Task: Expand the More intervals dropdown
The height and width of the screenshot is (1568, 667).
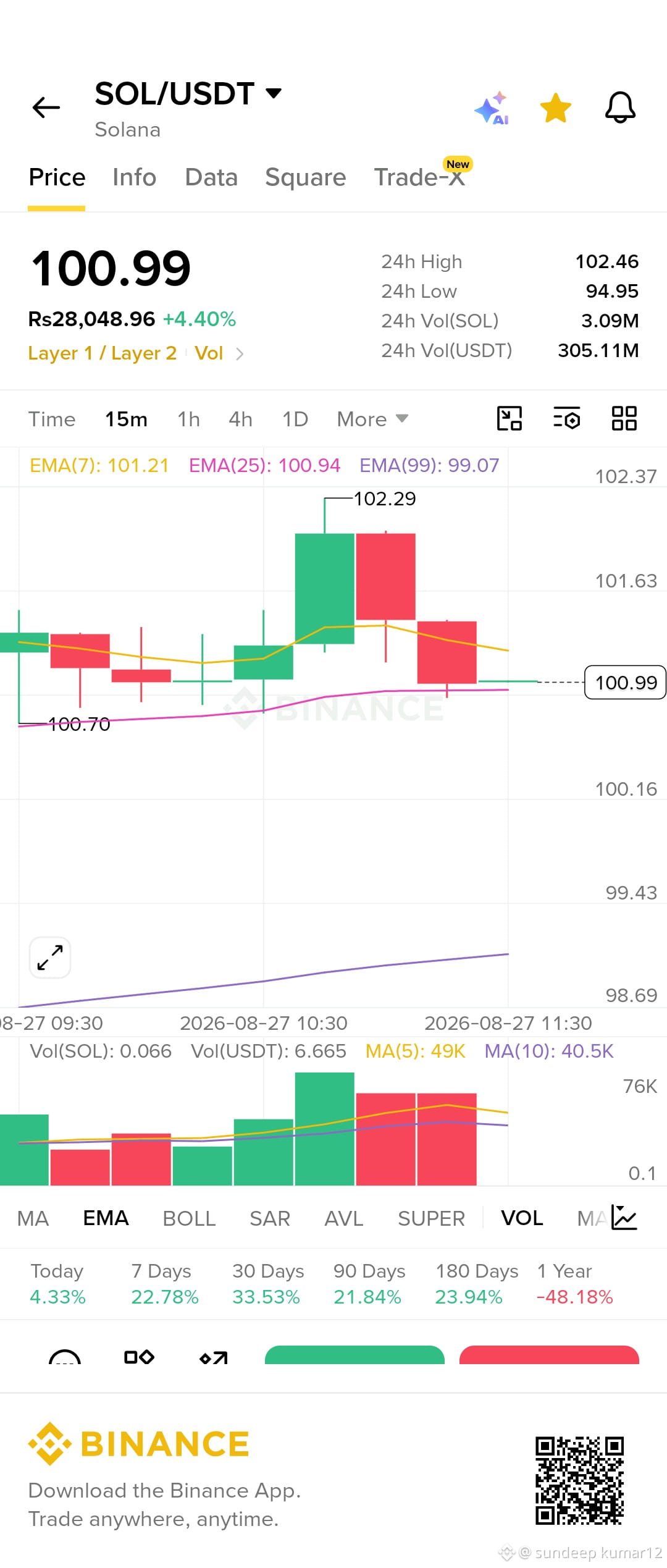Action: (372, 419)
